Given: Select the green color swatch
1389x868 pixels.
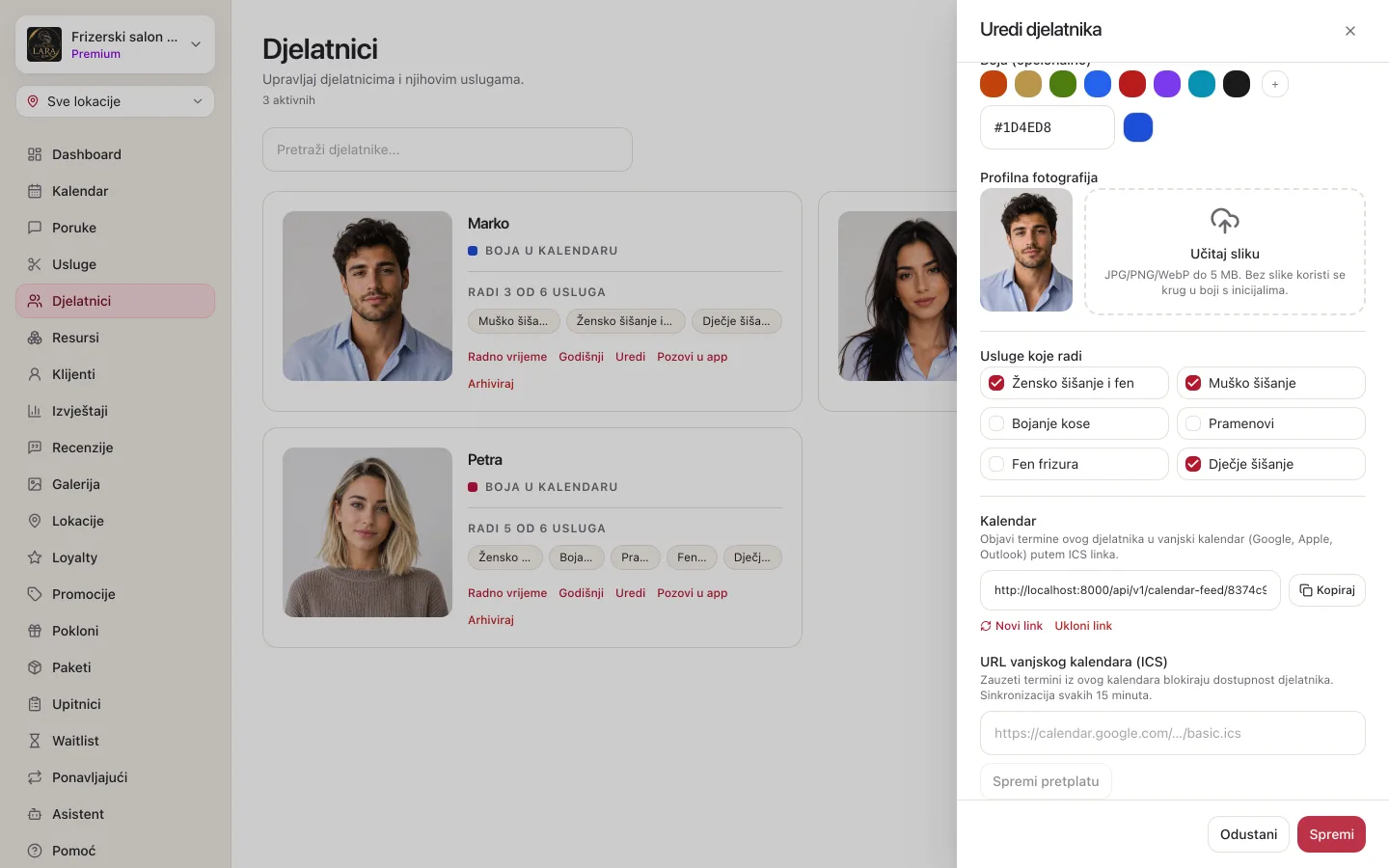Looking at the screenshot, I should tap(1063, 85).
